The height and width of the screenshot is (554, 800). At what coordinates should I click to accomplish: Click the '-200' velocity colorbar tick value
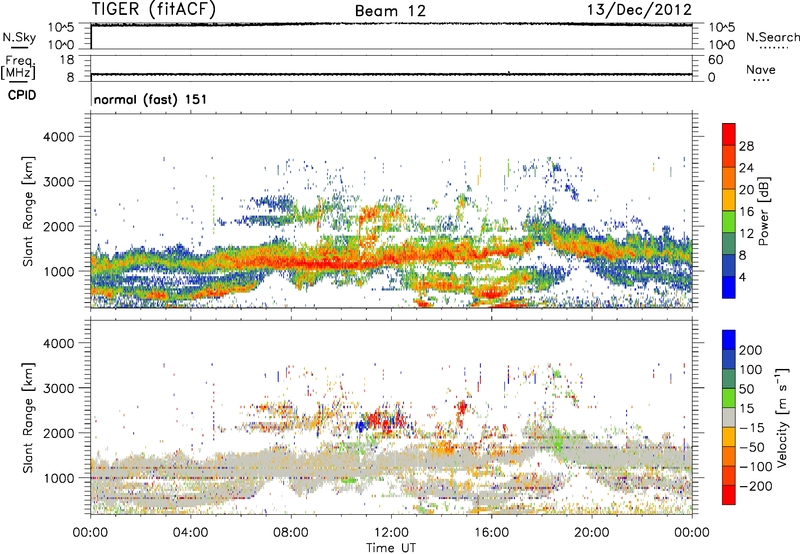point(754,486)
